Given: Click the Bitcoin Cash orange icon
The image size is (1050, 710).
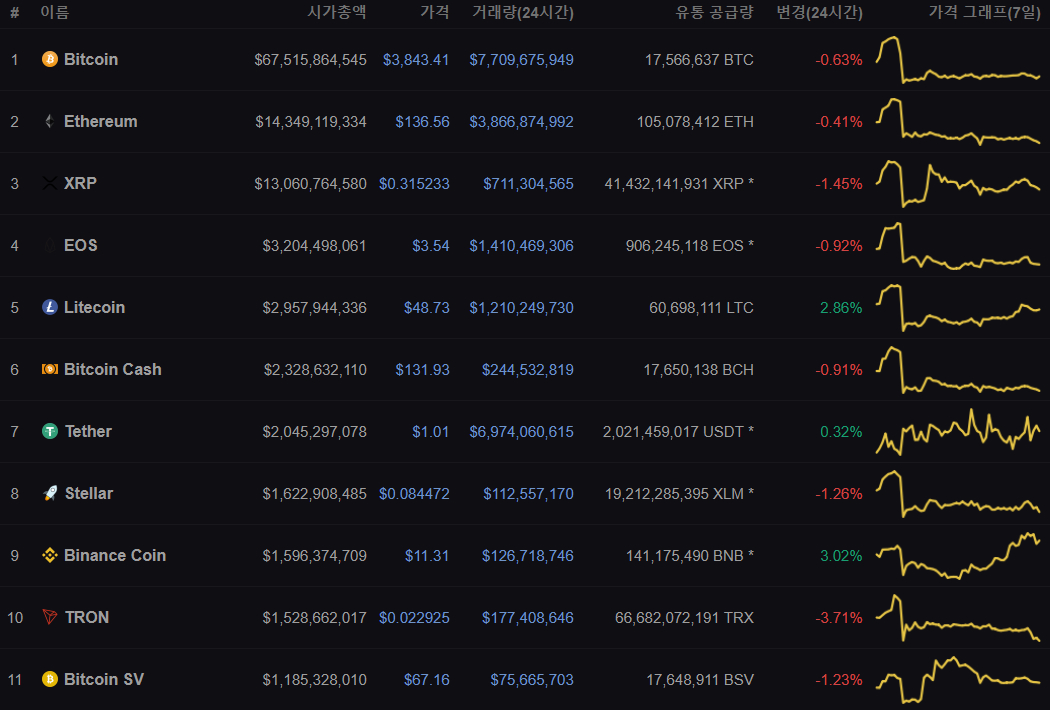Looking at the screenshot, I should (x=50, y=369).
